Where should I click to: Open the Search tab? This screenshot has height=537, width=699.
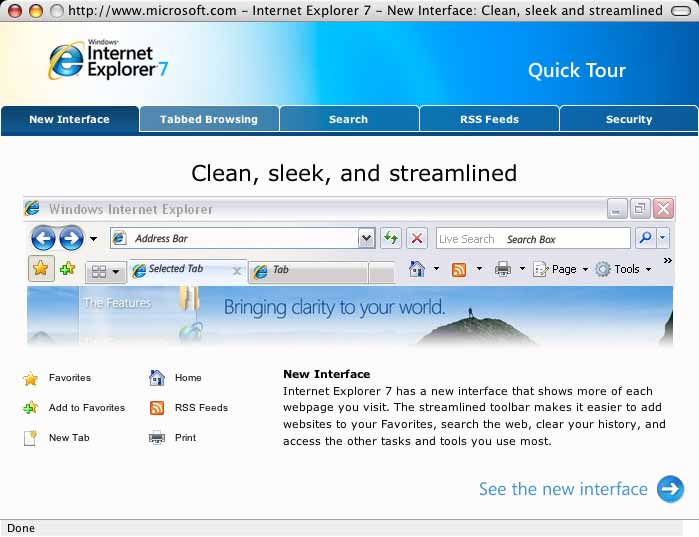pos(349,119)
